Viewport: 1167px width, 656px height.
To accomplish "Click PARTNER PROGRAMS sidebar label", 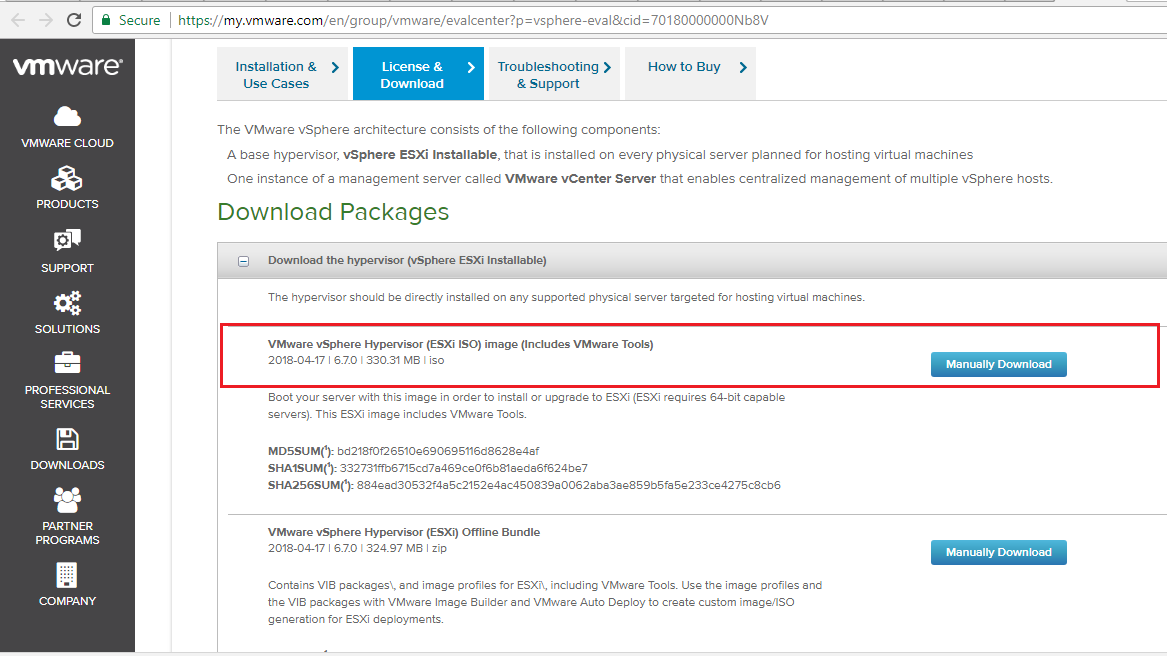I will tap(67, 533).
